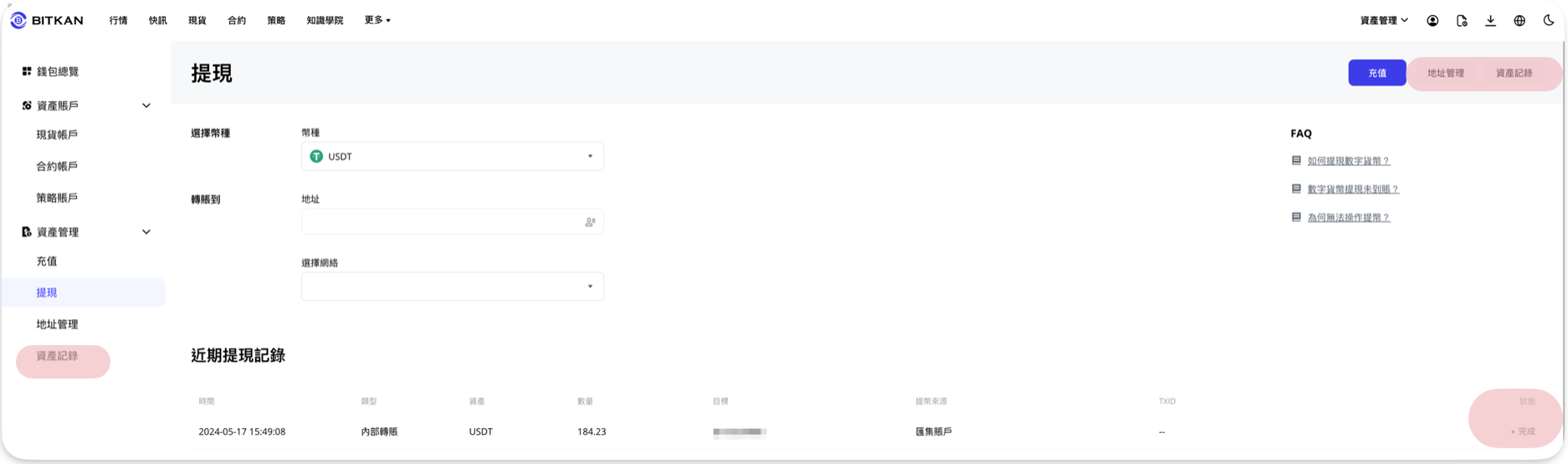Toggle dark mode moon icon

point(1549,20)
